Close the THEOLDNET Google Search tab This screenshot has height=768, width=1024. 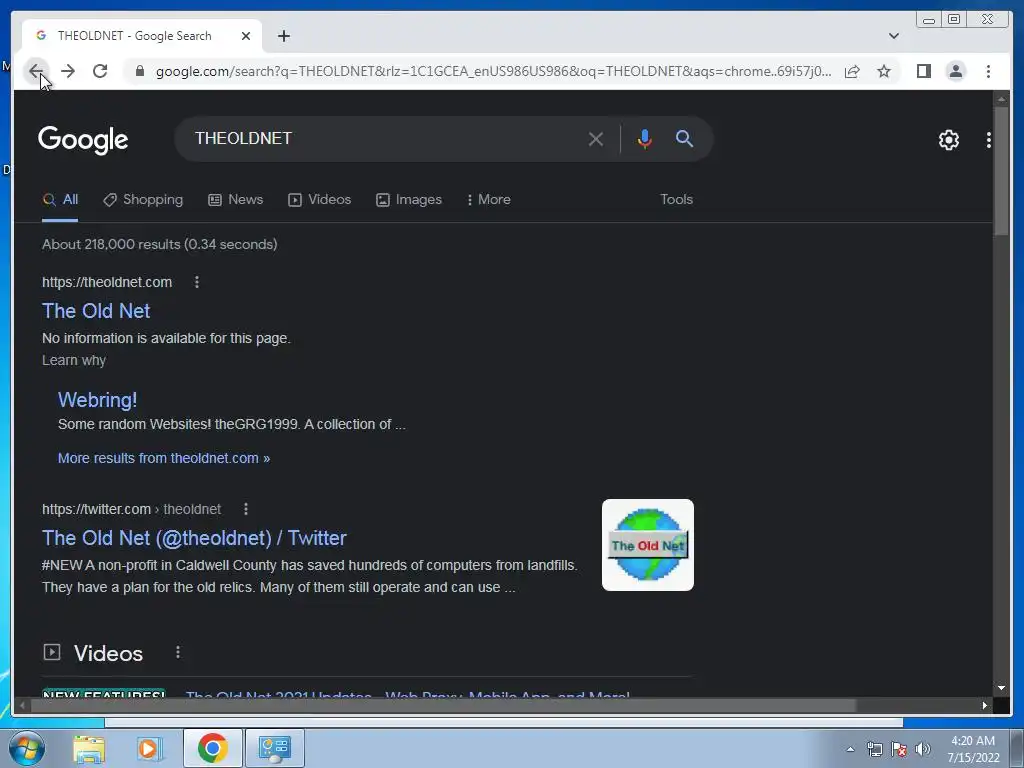pos(246,36)
